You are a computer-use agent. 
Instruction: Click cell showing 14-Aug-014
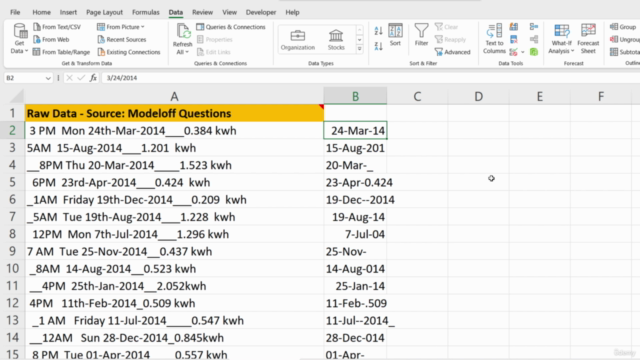click(x=355, y=269)
